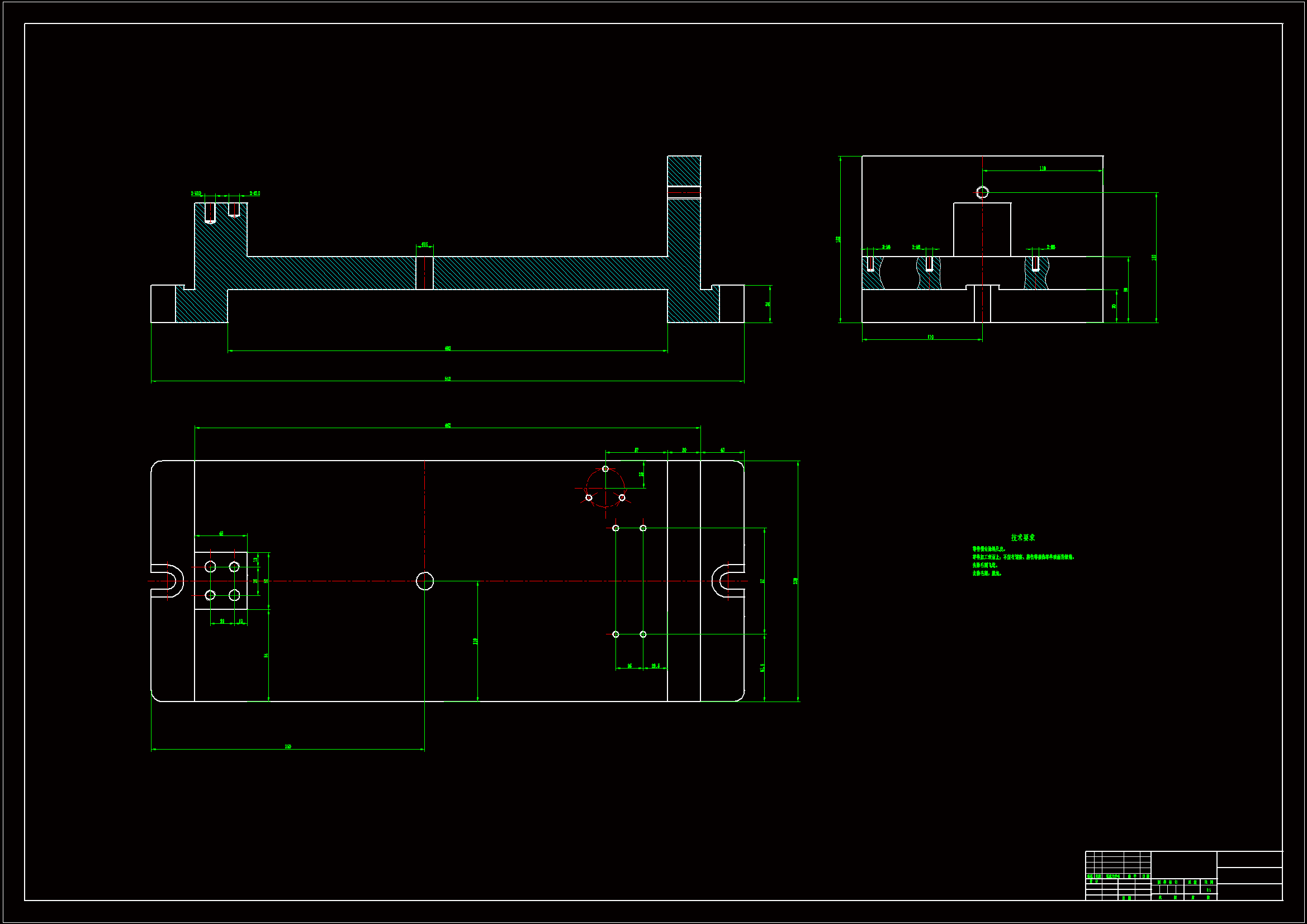Select the second line of technical requirements

pos(1022,557)
